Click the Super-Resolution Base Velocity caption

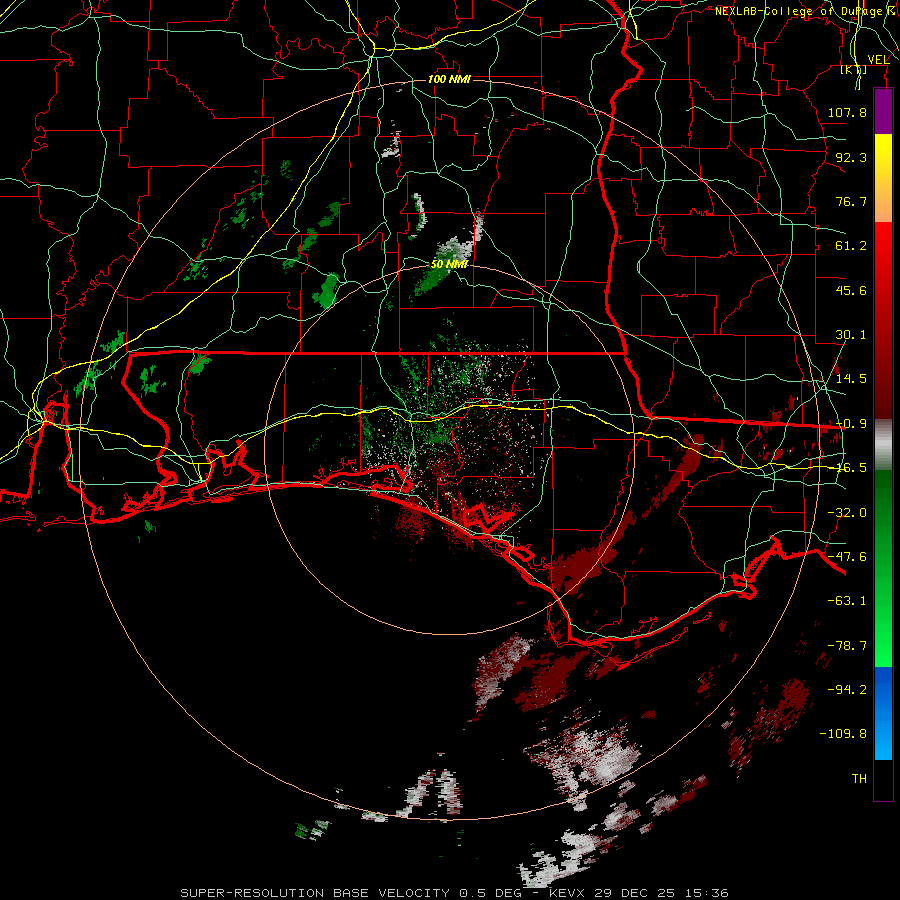point(455,893)
